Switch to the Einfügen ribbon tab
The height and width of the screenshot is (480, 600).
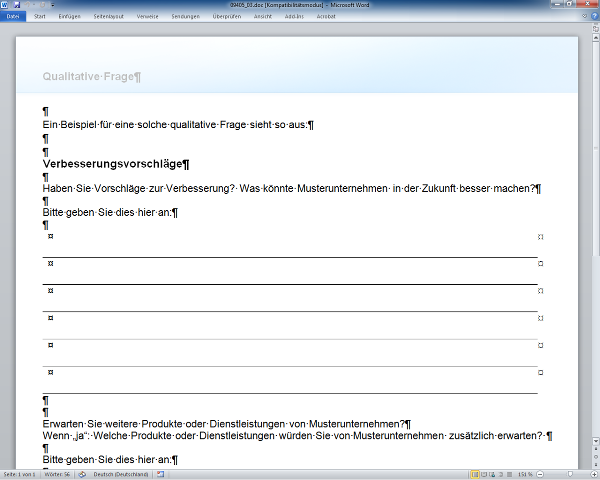click(69, 17)
